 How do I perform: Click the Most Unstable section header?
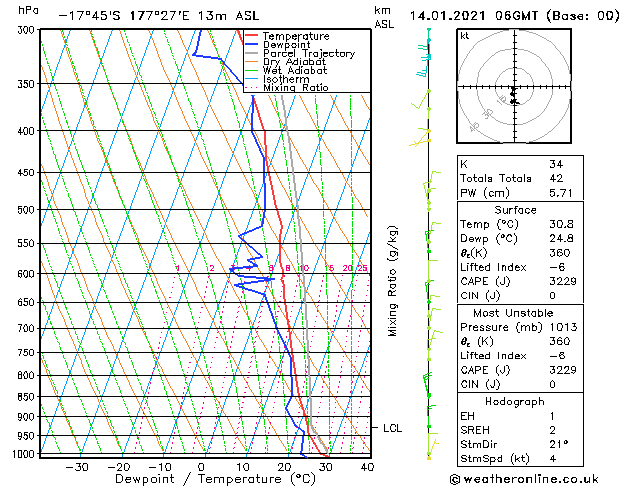tap(513, 313)
